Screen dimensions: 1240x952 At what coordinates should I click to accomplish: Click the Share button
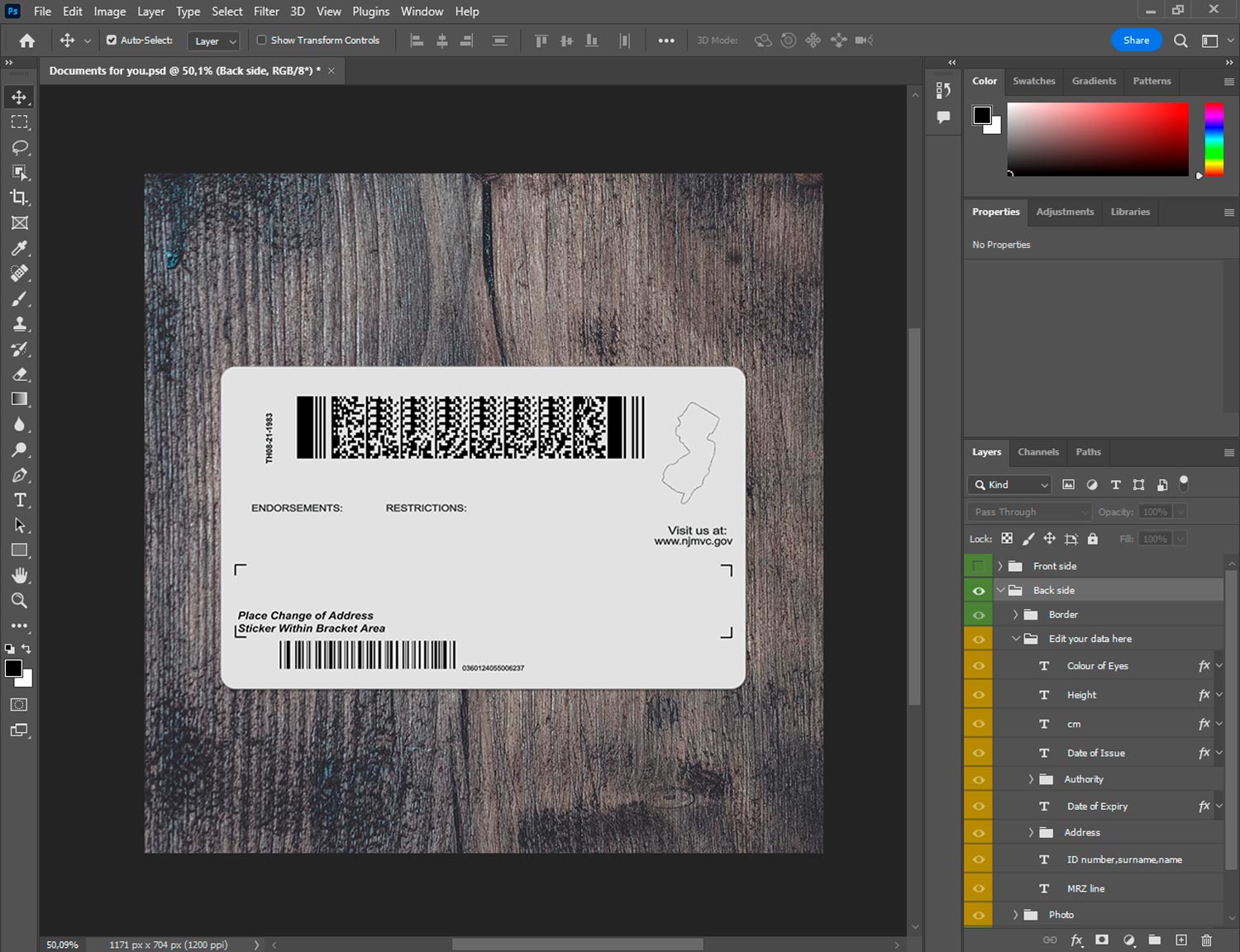(x=1136, y=40)
